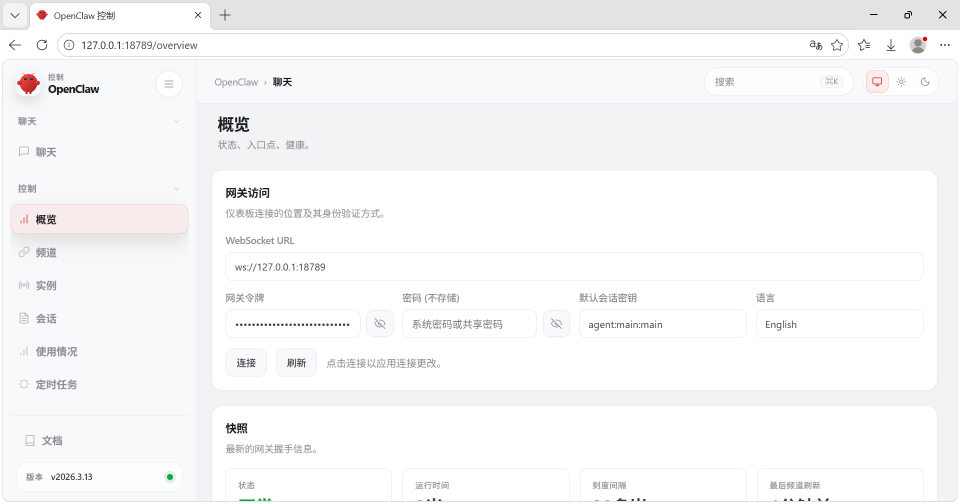Collapse sidebar with hamburger menu button
Image resolution: width=960 pixels, height=504 pixels.
[x=169, y=84]
